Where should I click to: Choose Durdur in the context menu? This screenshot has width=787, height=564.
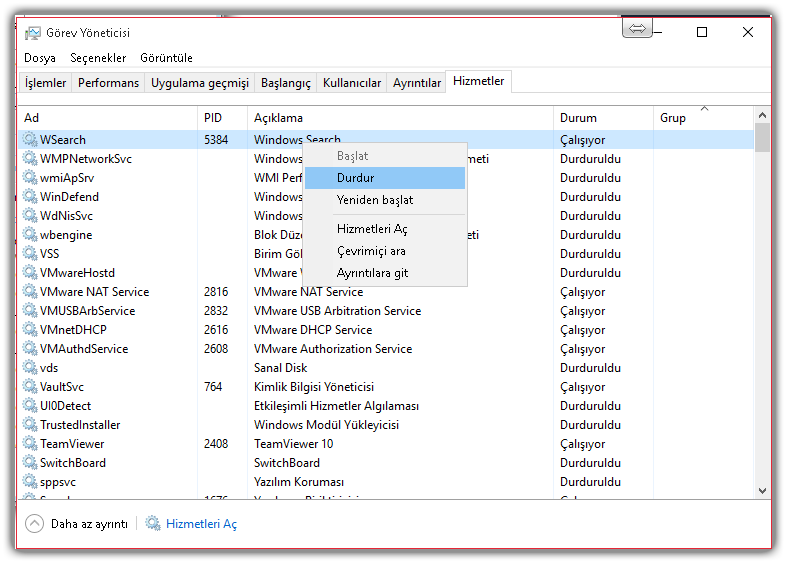(385, 178)
